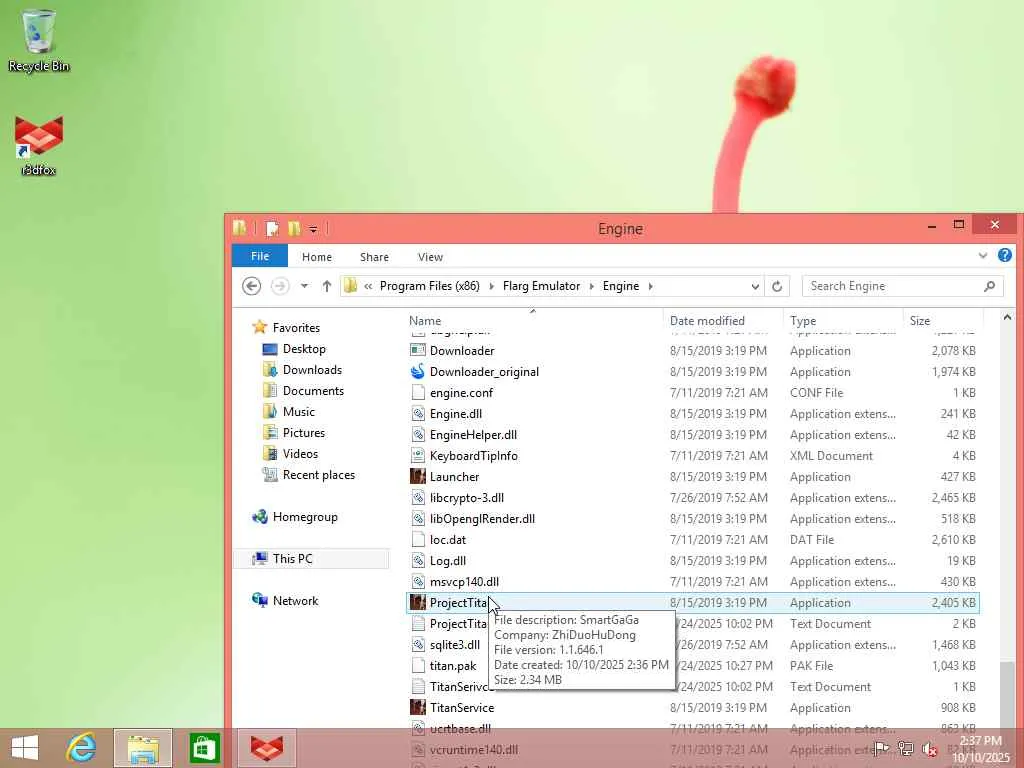The image size is (1024, 768).
Task: Open Desktop in the navigation pane
Action: 304,349
